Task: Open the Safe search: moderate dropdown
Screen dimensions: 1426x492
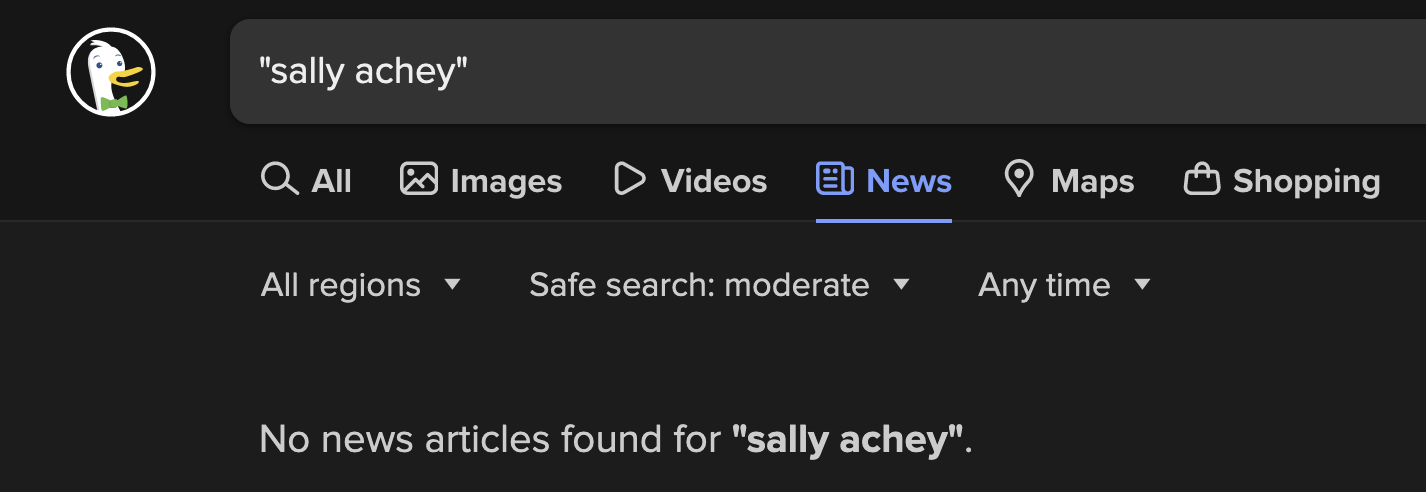Action: [x=699, y=285]
